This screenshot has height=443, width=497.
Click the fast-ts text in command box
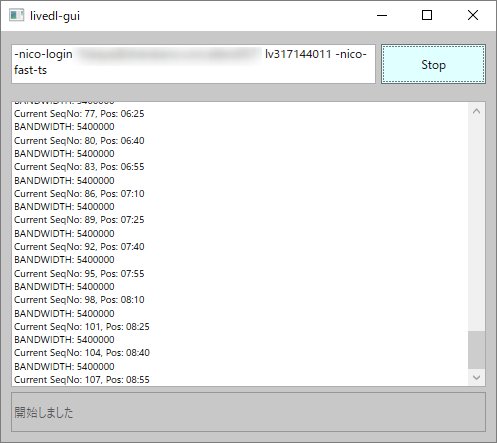(30, 70)
